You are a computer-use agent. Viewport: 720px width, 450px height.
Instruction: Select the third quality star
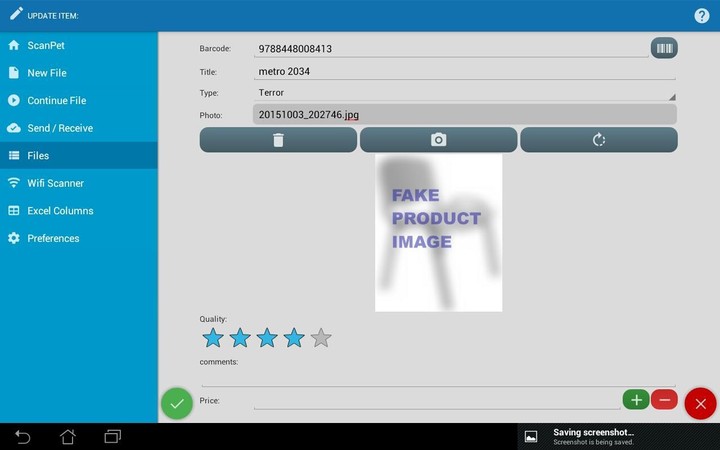[267, 338]
